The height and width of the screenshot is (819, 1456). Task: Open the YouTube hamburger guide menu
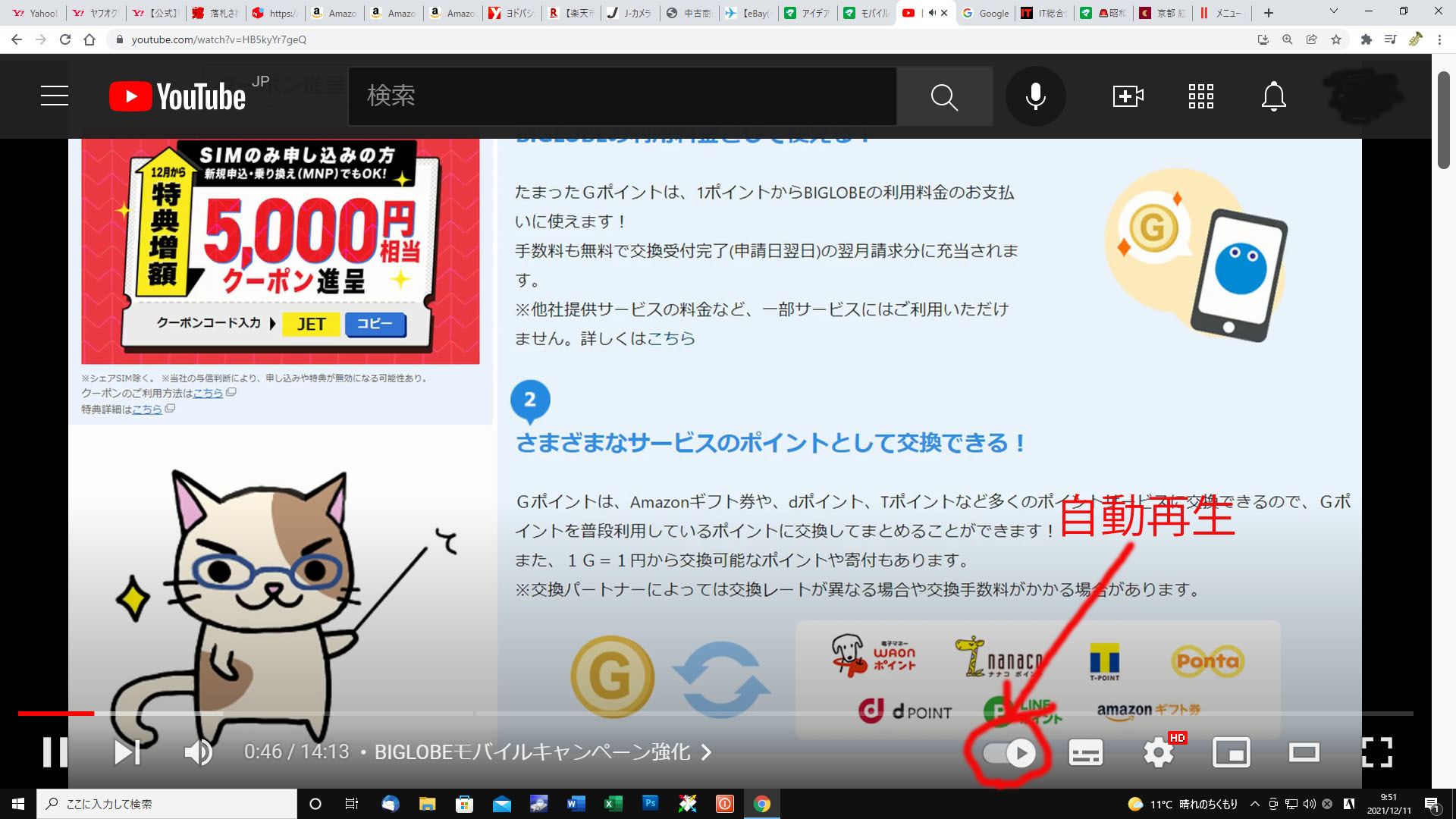(55, 96)
